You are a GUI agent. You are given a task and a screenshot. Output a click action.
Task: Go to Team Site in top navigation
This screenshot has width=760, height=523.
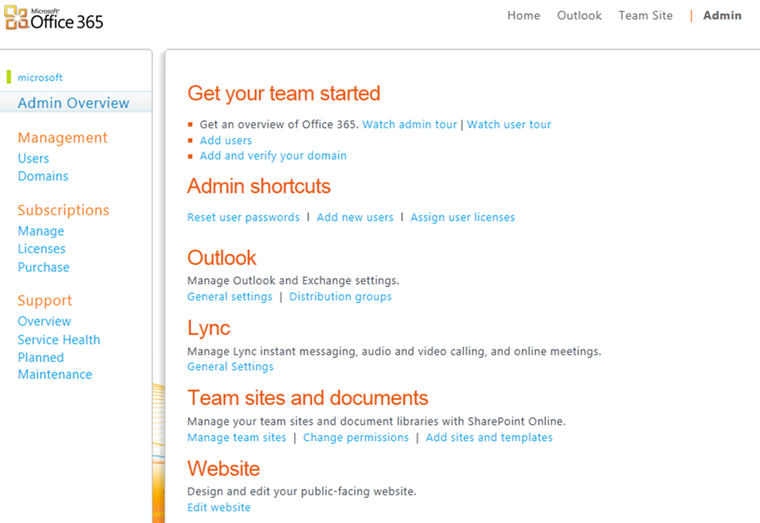coord(646,16)
